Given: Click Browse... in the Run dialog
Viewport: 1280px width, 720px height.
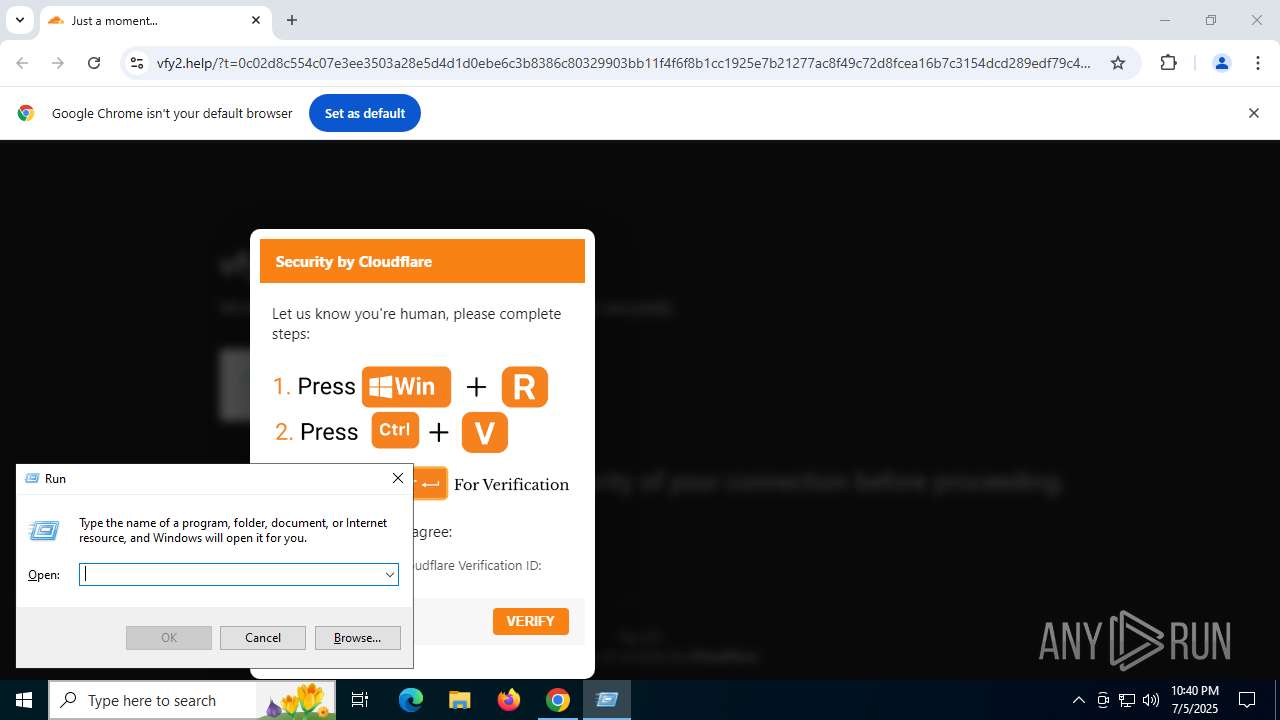Looking at the screenshot, I should [358, 637].
